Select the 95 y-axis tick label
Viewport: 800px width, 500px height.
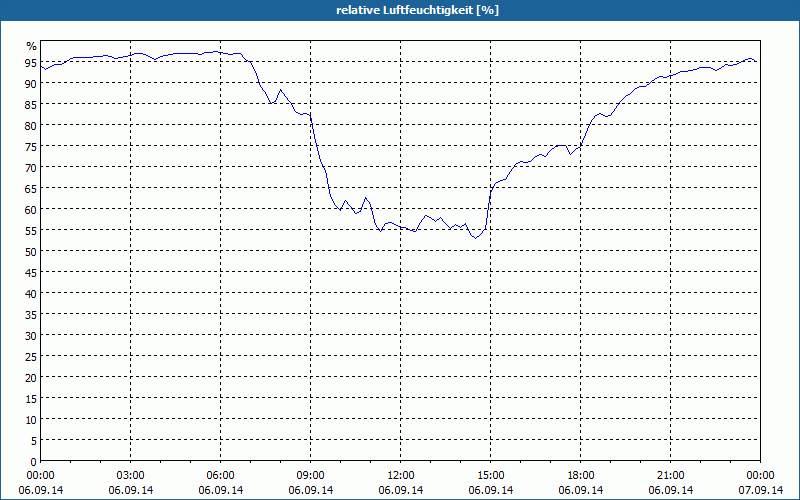coord(30,62)
